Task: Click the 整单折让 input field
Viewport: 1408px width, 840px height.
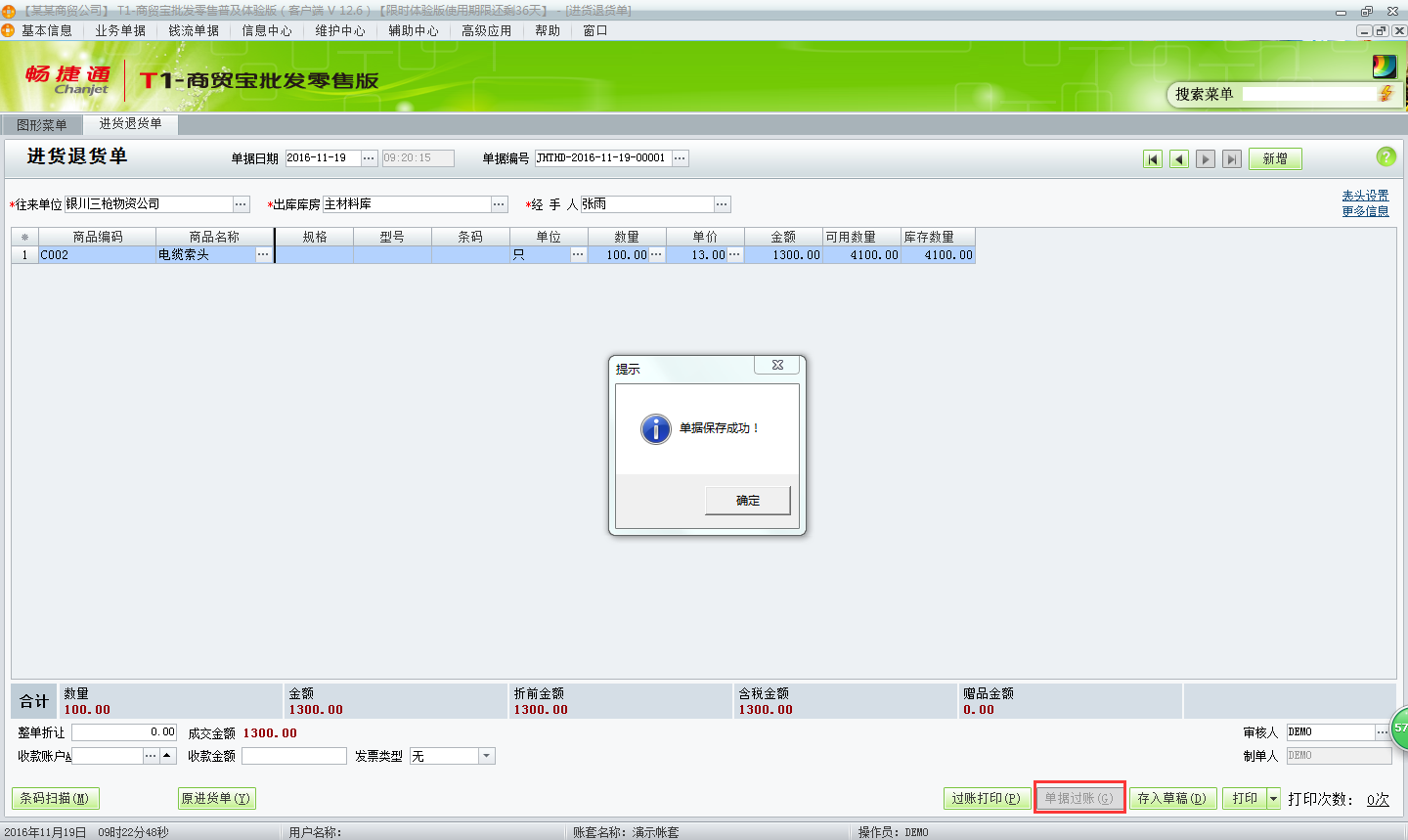Action: click(125, 730)
